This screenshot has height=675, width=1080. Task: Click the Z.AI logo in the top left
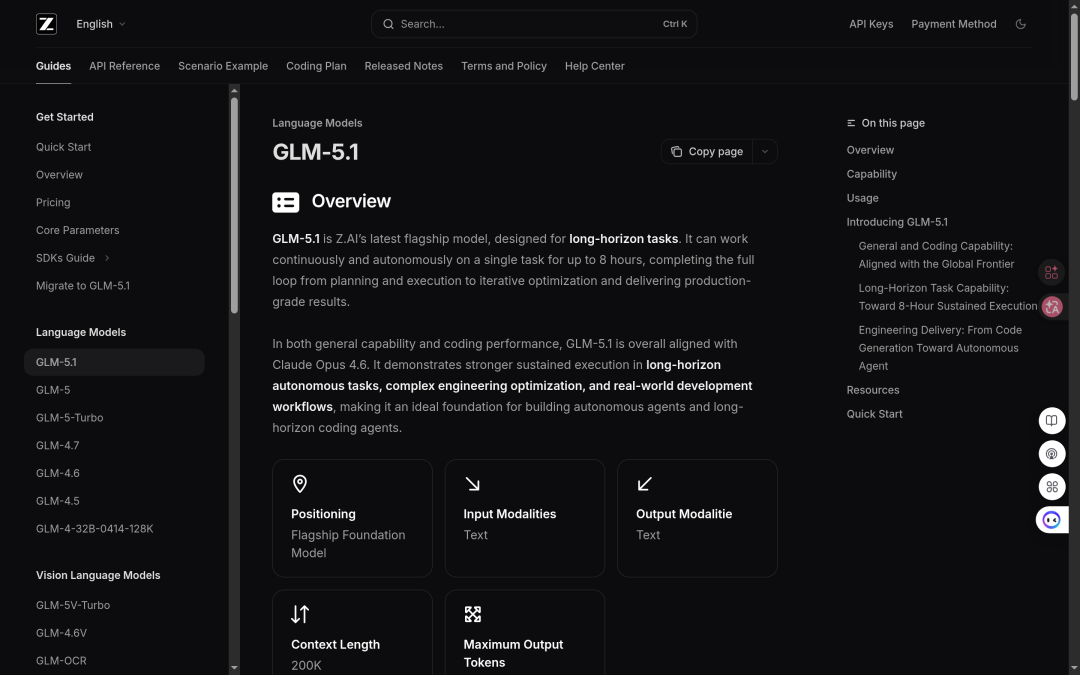click(x=46, y=23)
